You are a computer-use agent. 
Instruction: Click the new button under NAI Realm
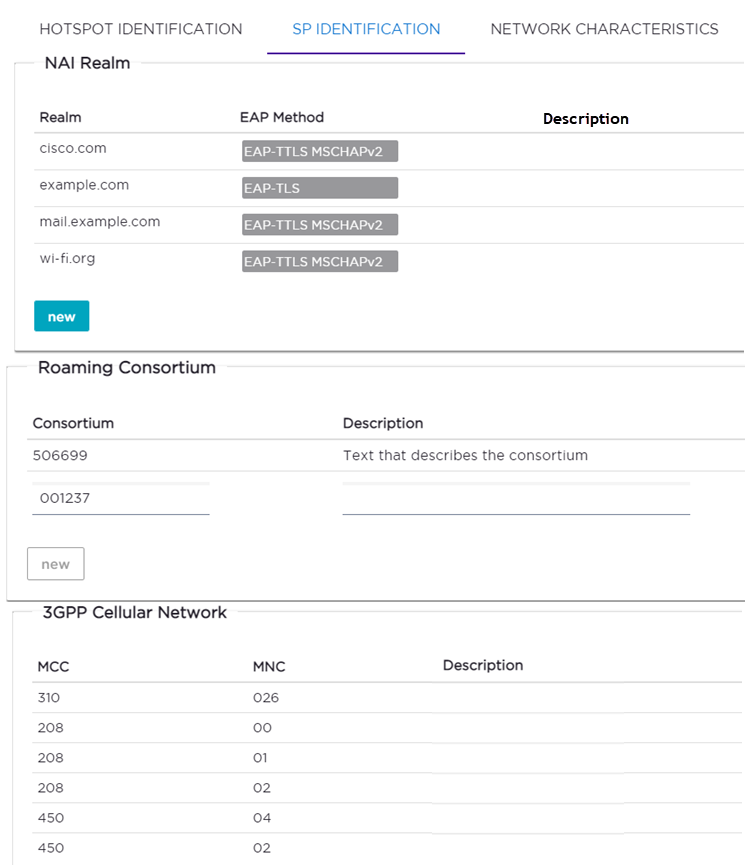(x=61, y=315)
